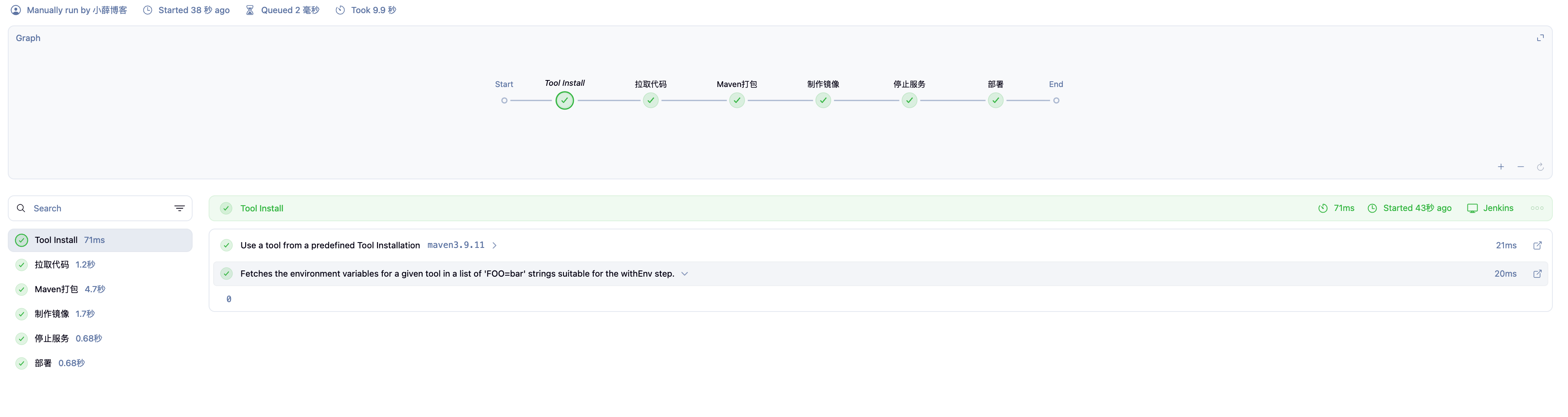This screenshot has width=1568, height=417.
Task: Click the search magnifier icon
Action: coord(21,208)
